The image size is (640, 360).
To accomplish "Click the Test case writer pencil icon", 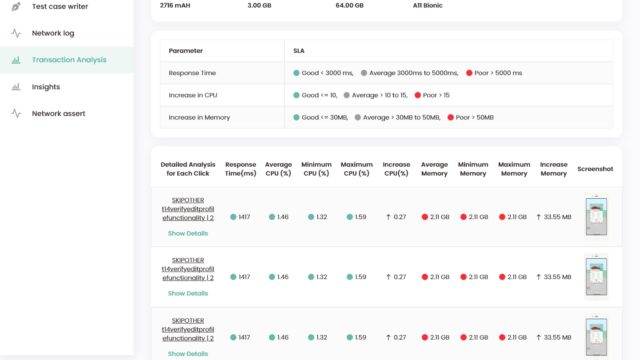I will (x=16, y=7).
